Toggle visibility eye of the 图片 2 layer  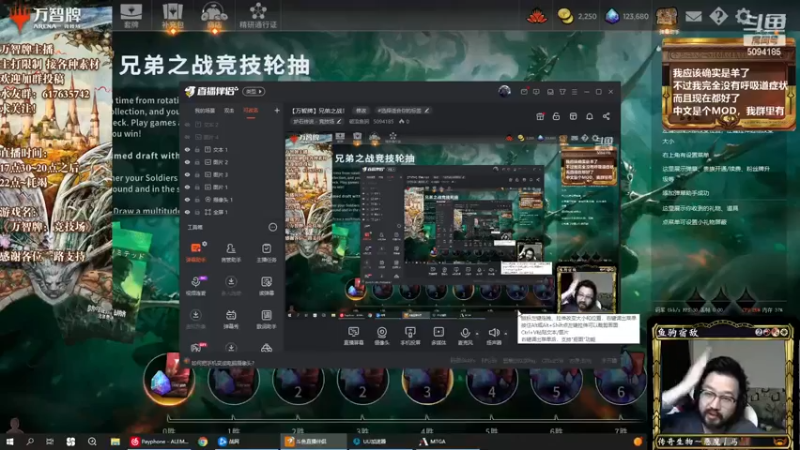coord(187,162)
